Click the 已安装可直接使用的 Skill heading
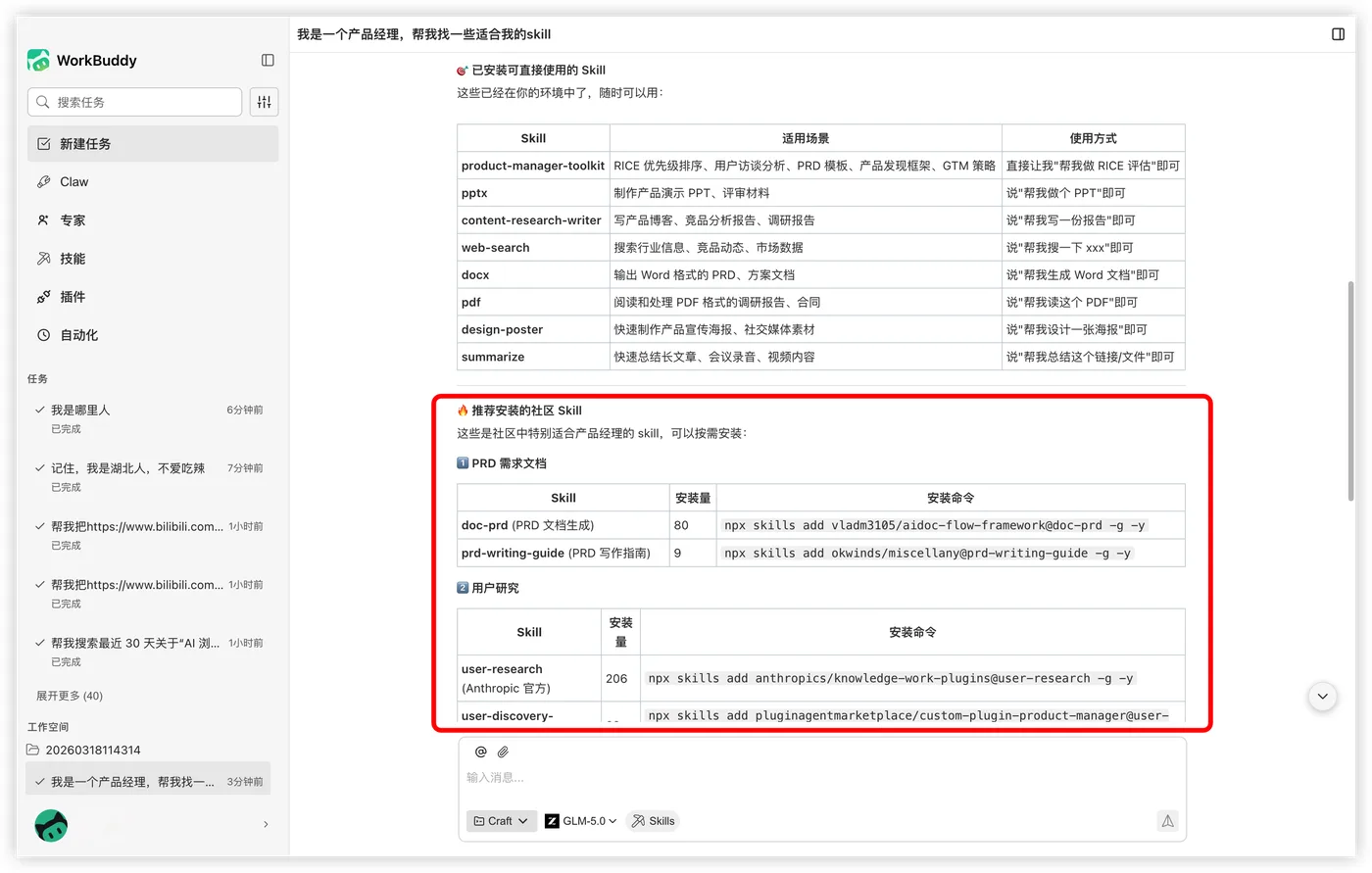Screen dimensions: 1372x873 pyautogui.click(x=531, y=71)
